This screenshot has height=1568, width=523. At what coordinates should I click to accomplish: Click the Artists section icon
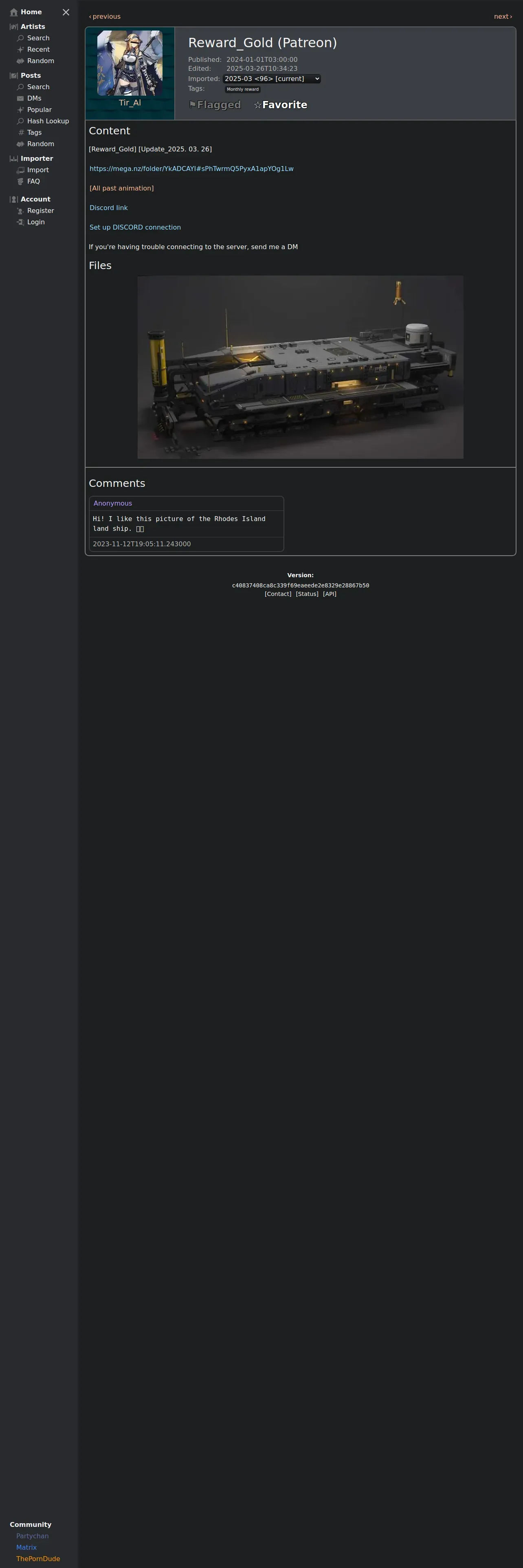tap(14, 27)
